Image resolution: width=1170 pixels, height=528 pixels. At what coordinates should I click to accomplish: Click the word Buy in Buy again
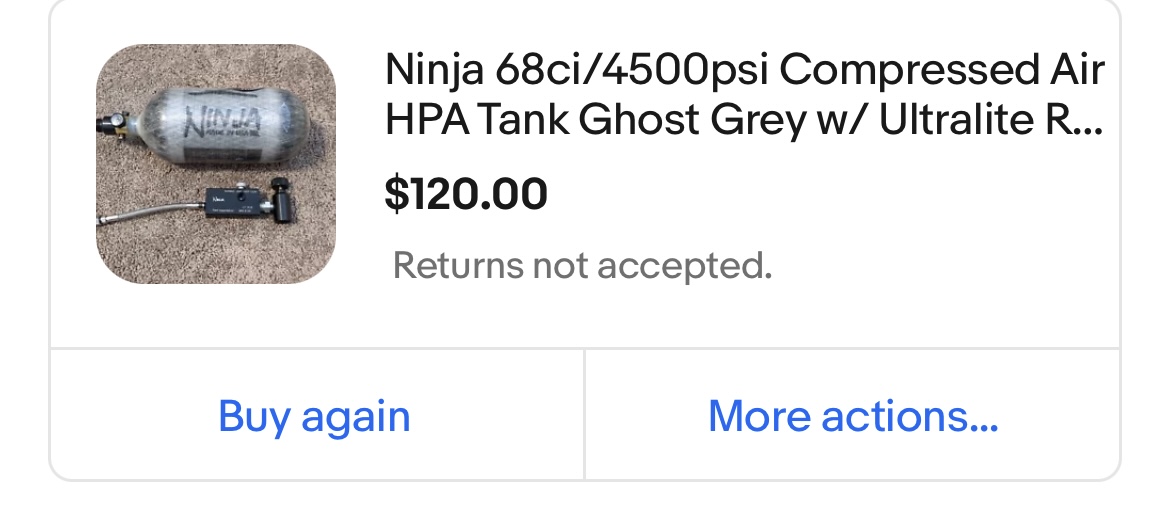coord(254,416)
